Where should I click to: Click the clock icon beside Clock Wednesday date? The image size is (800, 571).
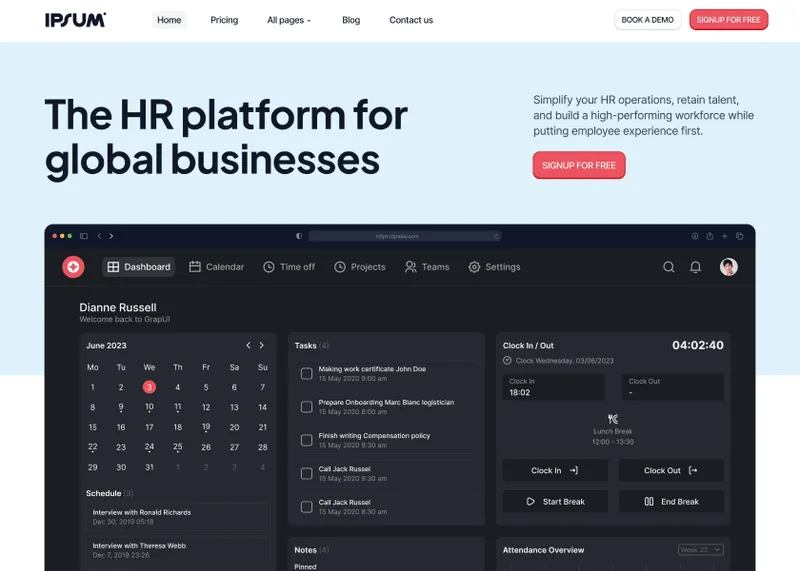click(507, 361)
